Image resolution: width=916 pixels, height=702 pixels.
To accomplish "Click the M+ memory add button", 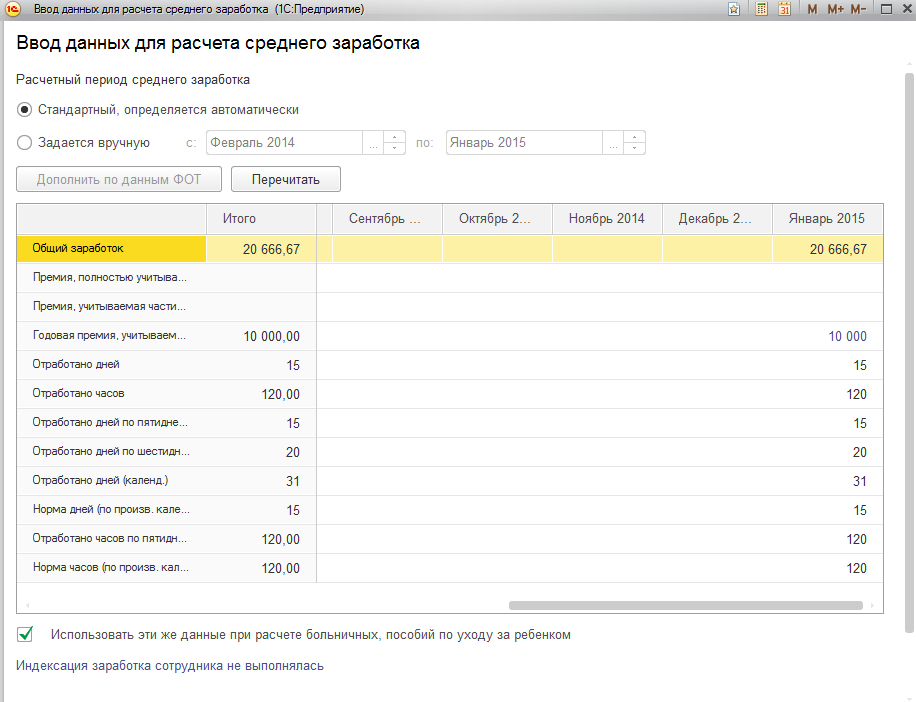I will tap(835, 9).
